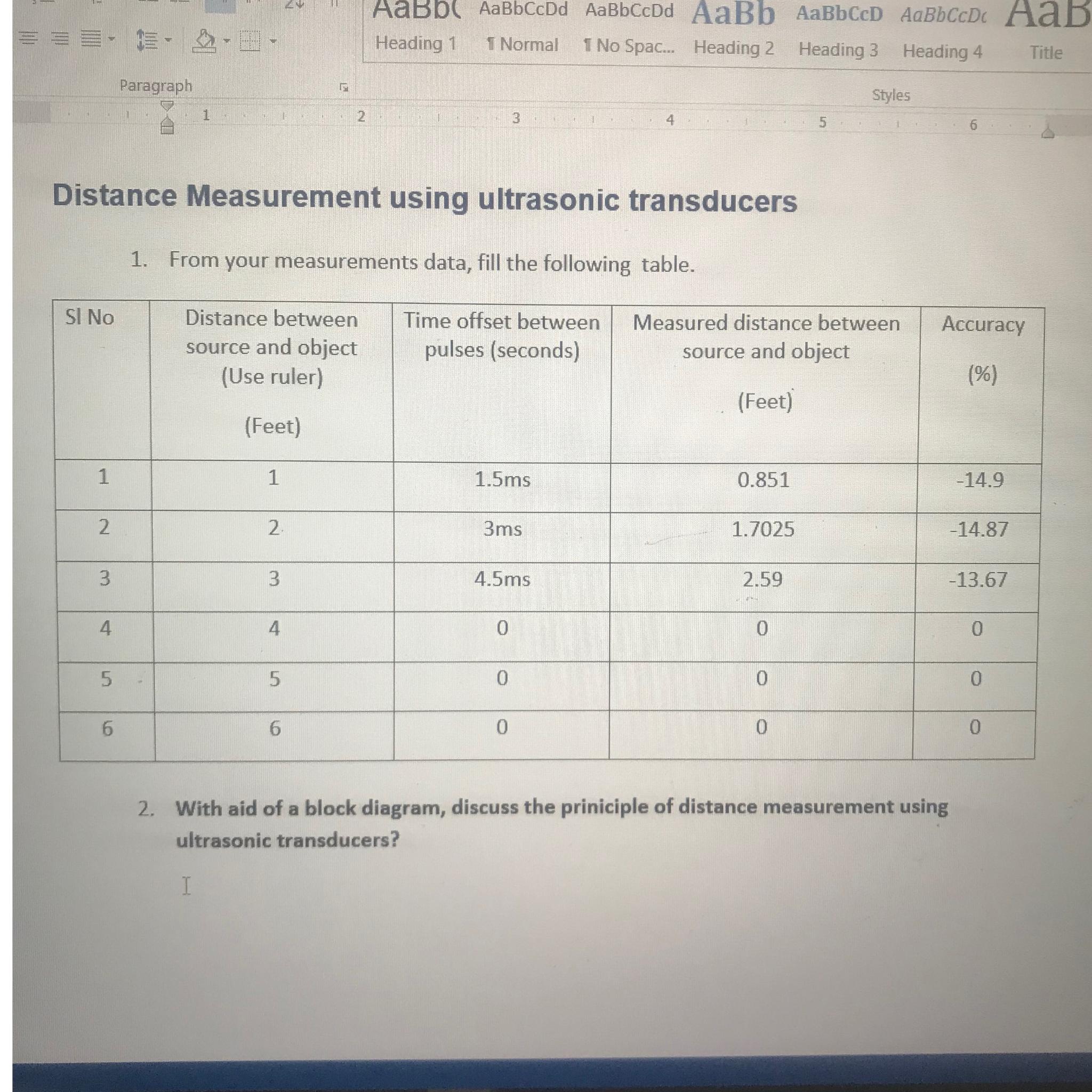This screenshot has width=1092, height=1092.
Task: Expand the borders dropdown arrow
Action: [273, 41]
